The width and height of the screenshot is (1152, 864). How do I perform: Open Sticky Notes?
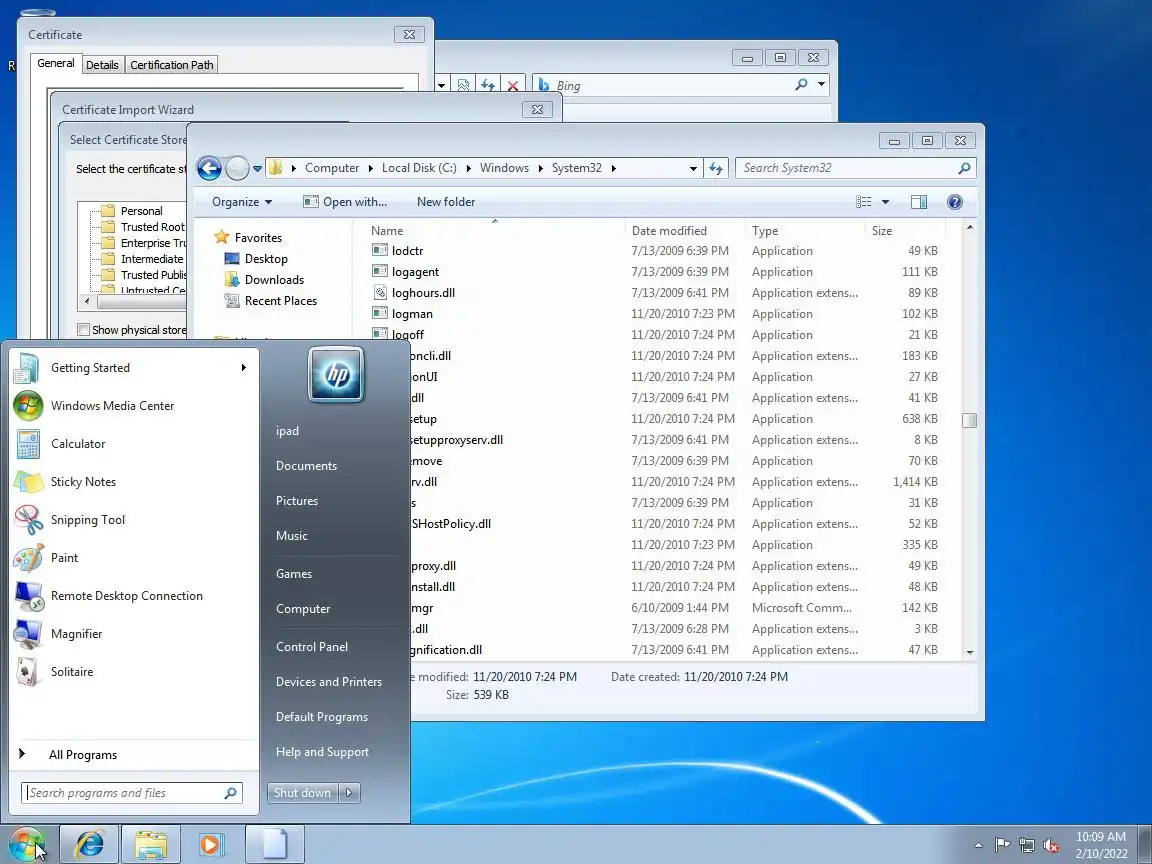[132, 482]
